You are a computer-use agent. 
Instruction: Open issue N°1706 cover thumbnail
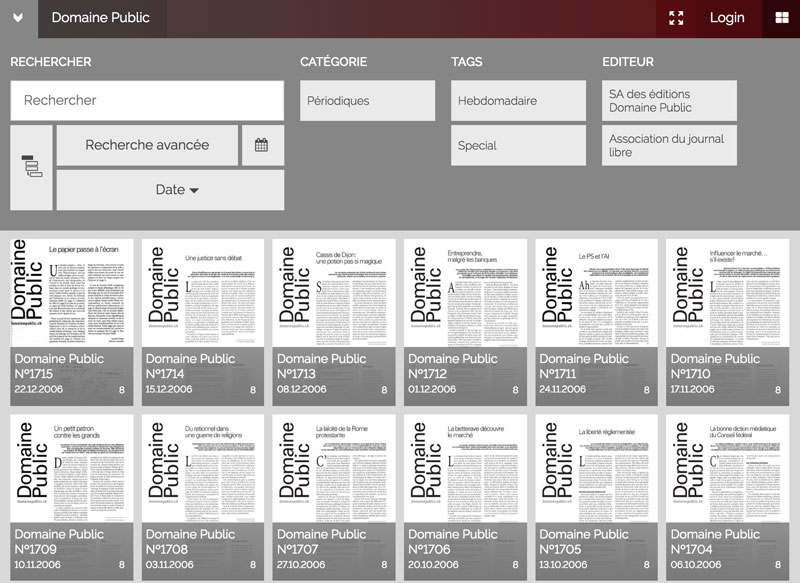(x=465, y=469)
